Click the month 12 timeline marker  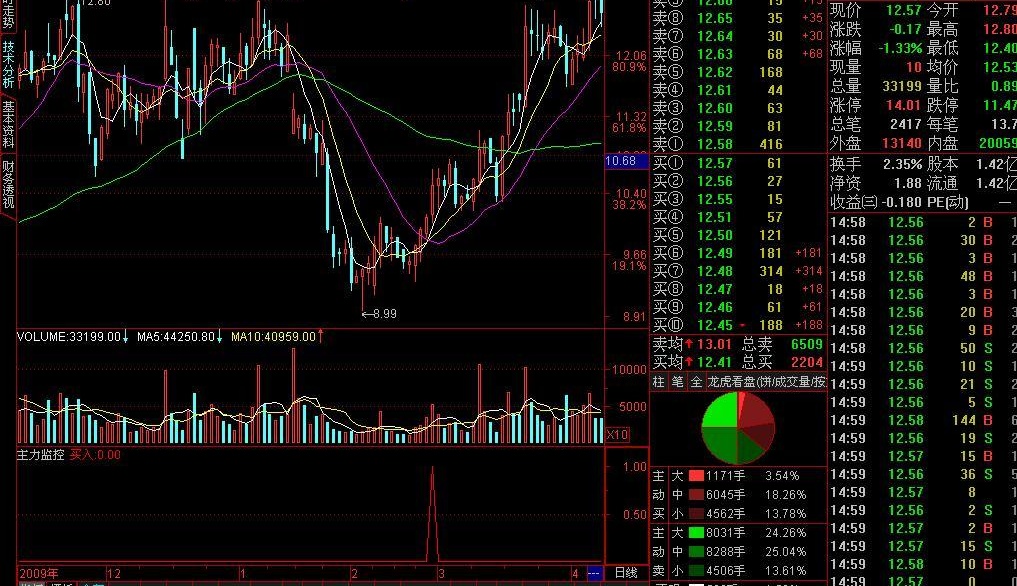coord(114,574)
